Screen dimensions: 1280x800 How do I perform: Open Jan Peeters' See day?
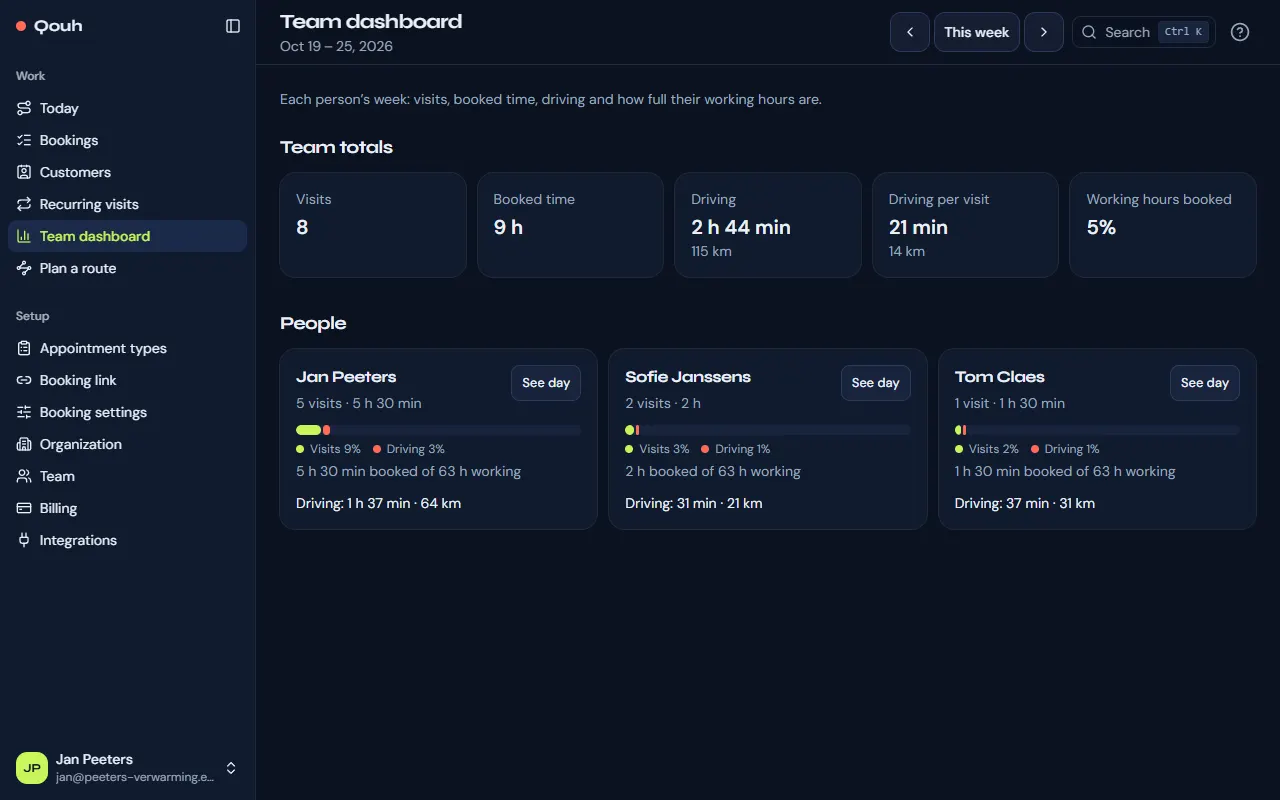coord(546,383)
